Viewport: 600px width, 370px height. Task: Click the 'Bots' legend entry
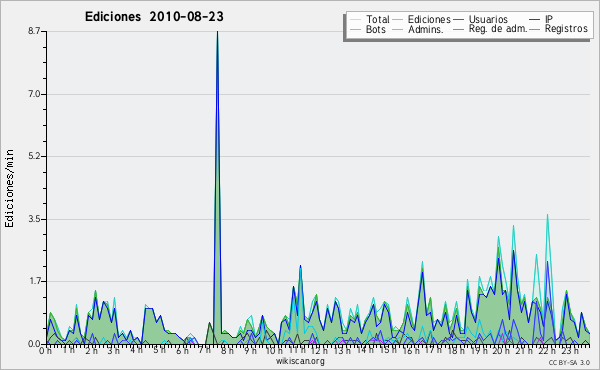point(375,29)
